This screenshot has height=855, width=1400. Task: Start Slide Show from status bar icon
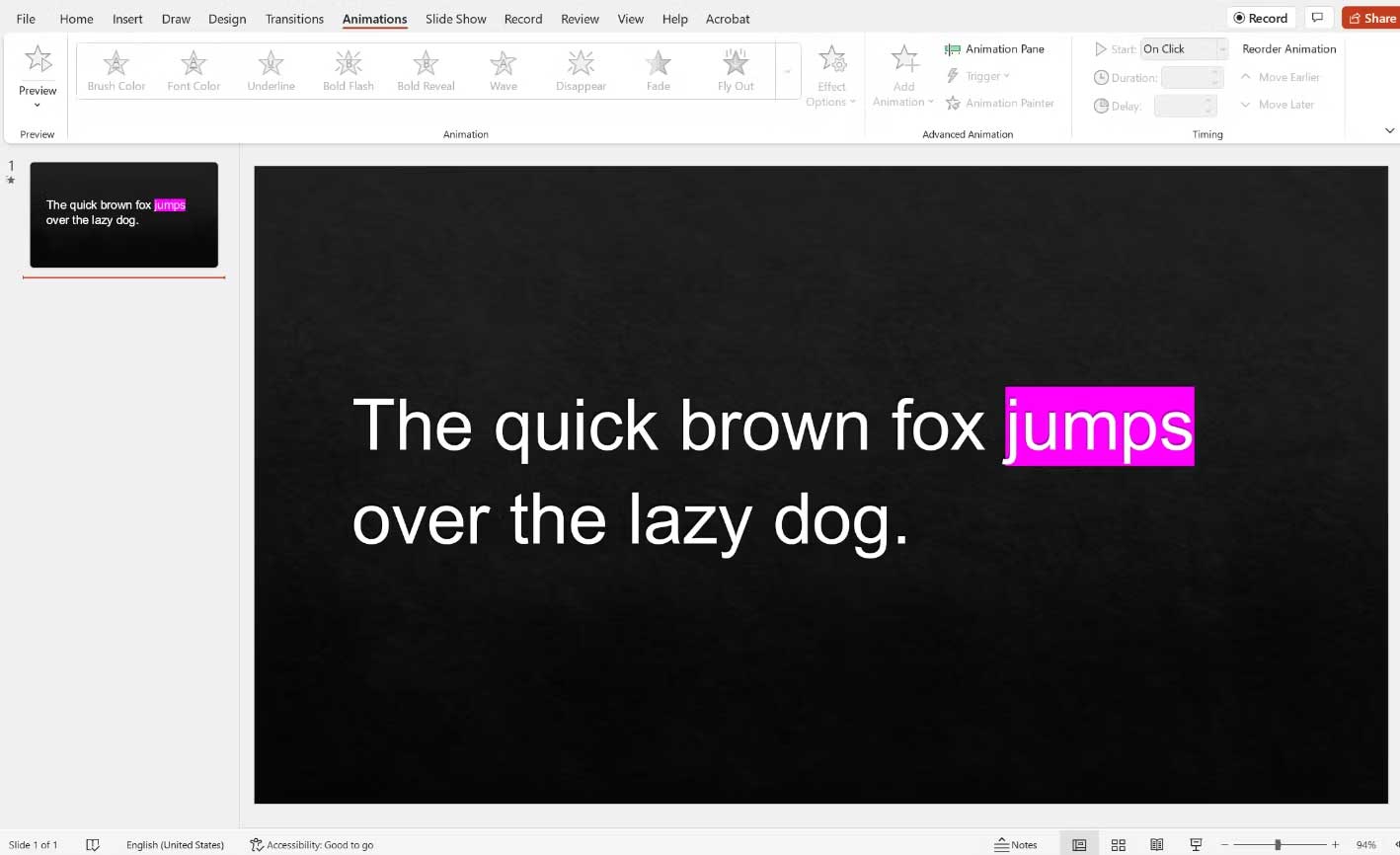point(1196,845)
